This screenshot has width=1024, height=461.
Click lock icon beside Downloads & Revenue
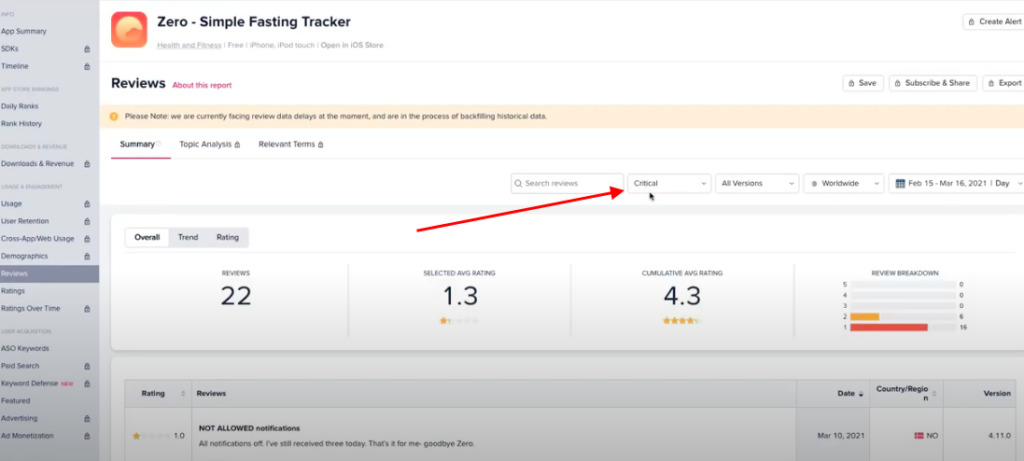[87, 164]
